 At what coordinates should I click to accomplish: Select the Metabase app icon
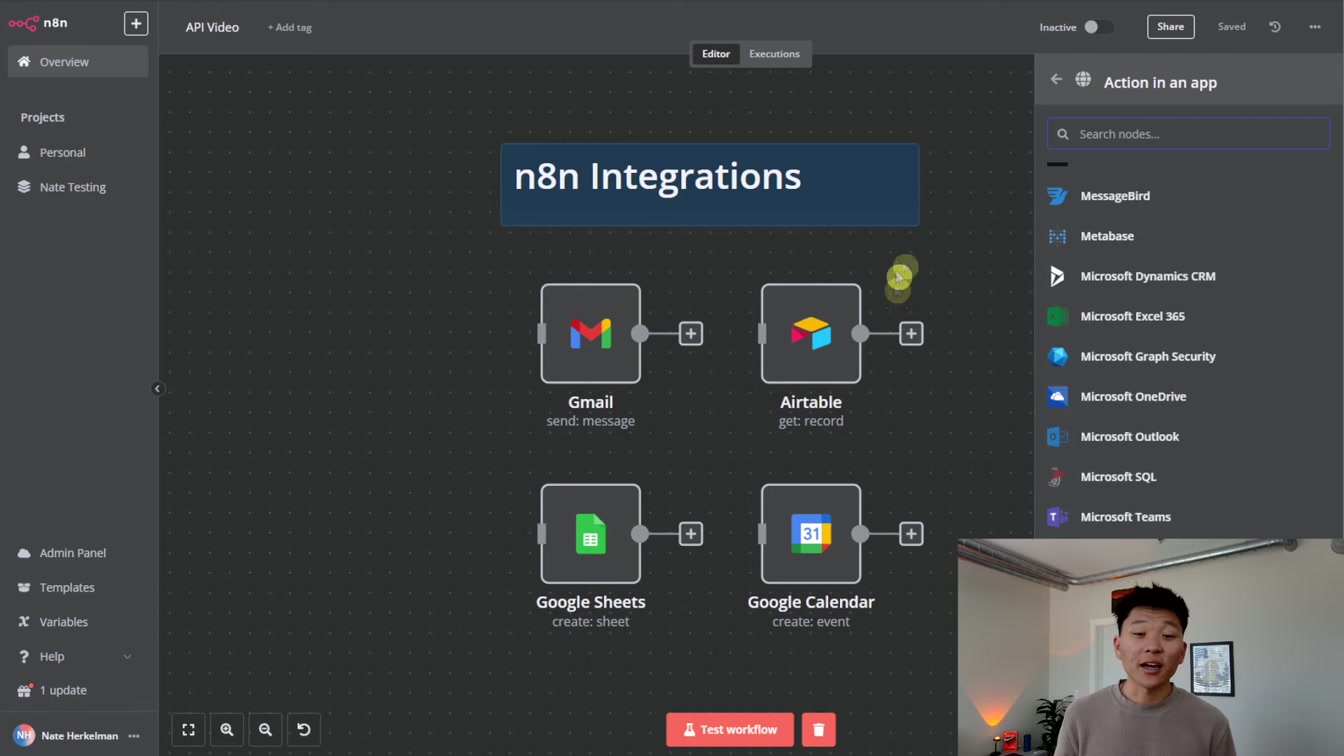1057,236
